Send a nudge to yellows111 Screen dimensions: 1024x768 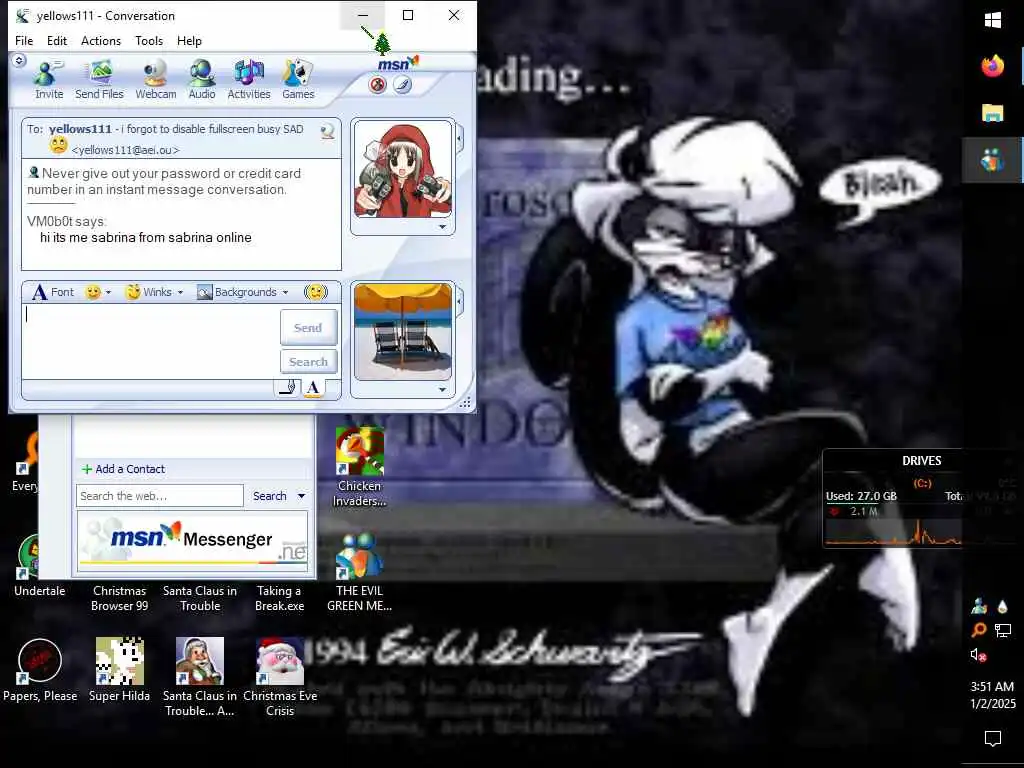[x=315, y=292]
